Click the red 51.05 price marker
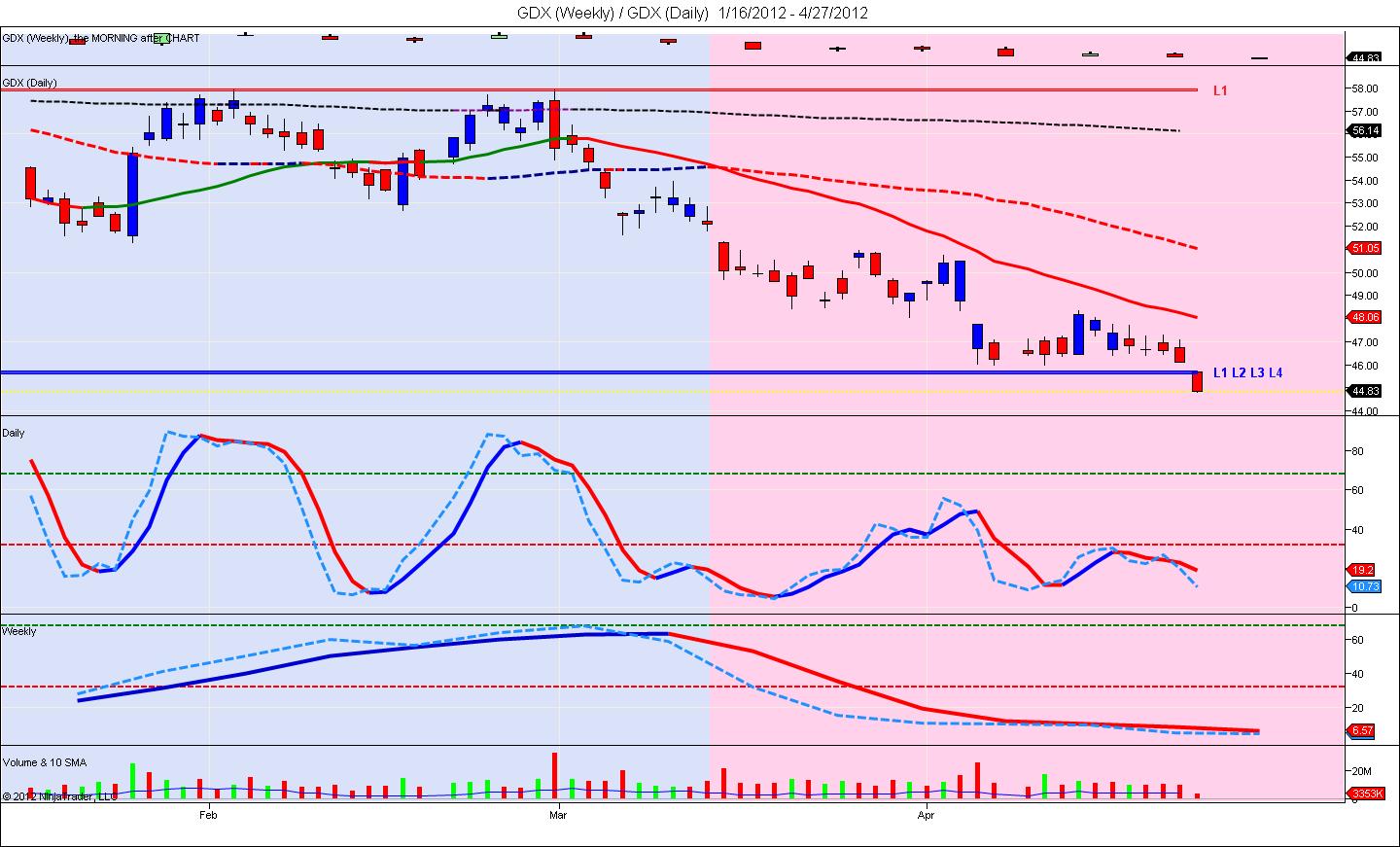The height and width of the screenshot is (847, 1400). point(1366,248)
